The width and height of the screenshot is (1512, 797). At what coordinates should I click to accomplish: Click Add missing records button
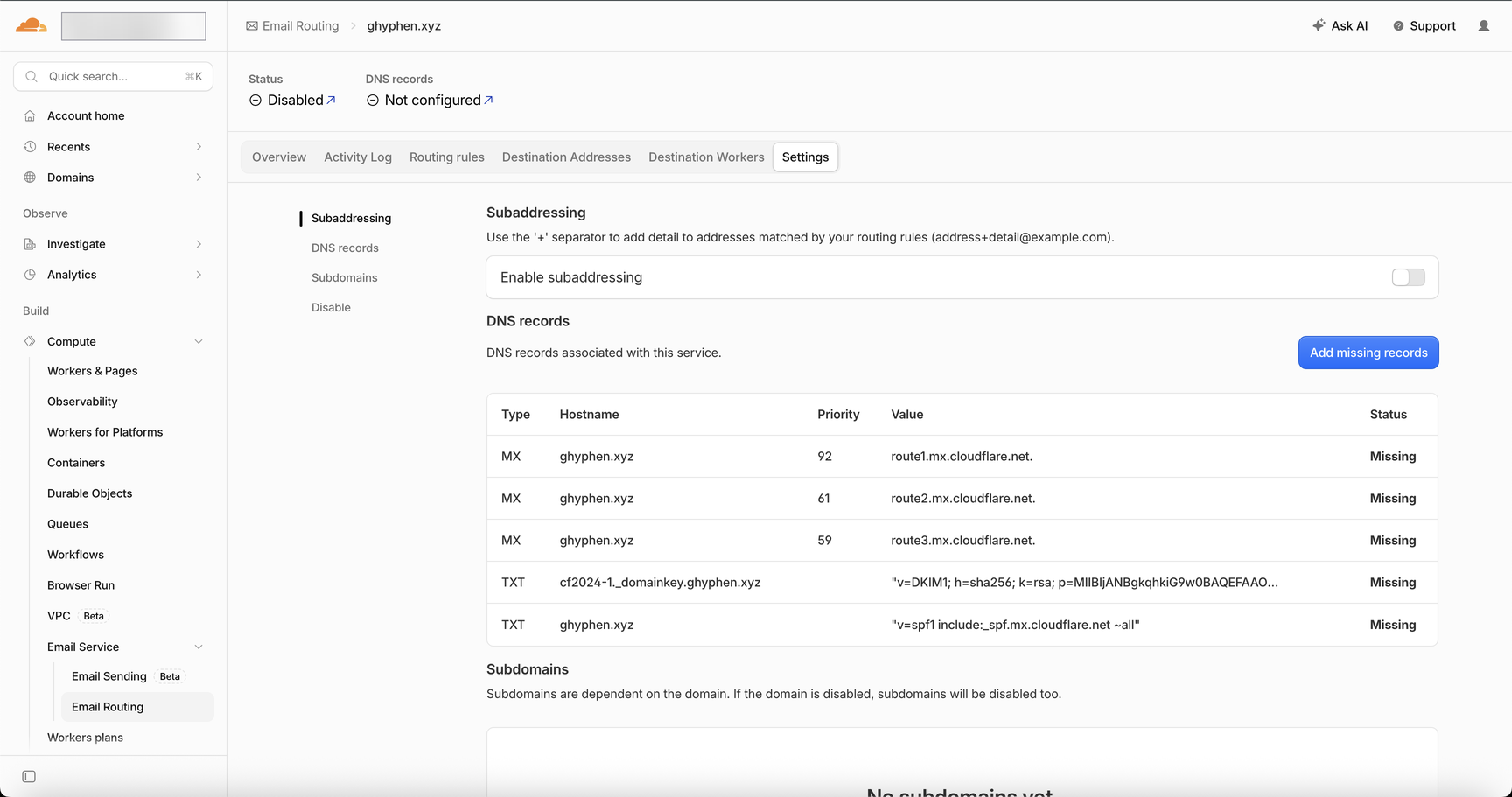click(1368, 353)
